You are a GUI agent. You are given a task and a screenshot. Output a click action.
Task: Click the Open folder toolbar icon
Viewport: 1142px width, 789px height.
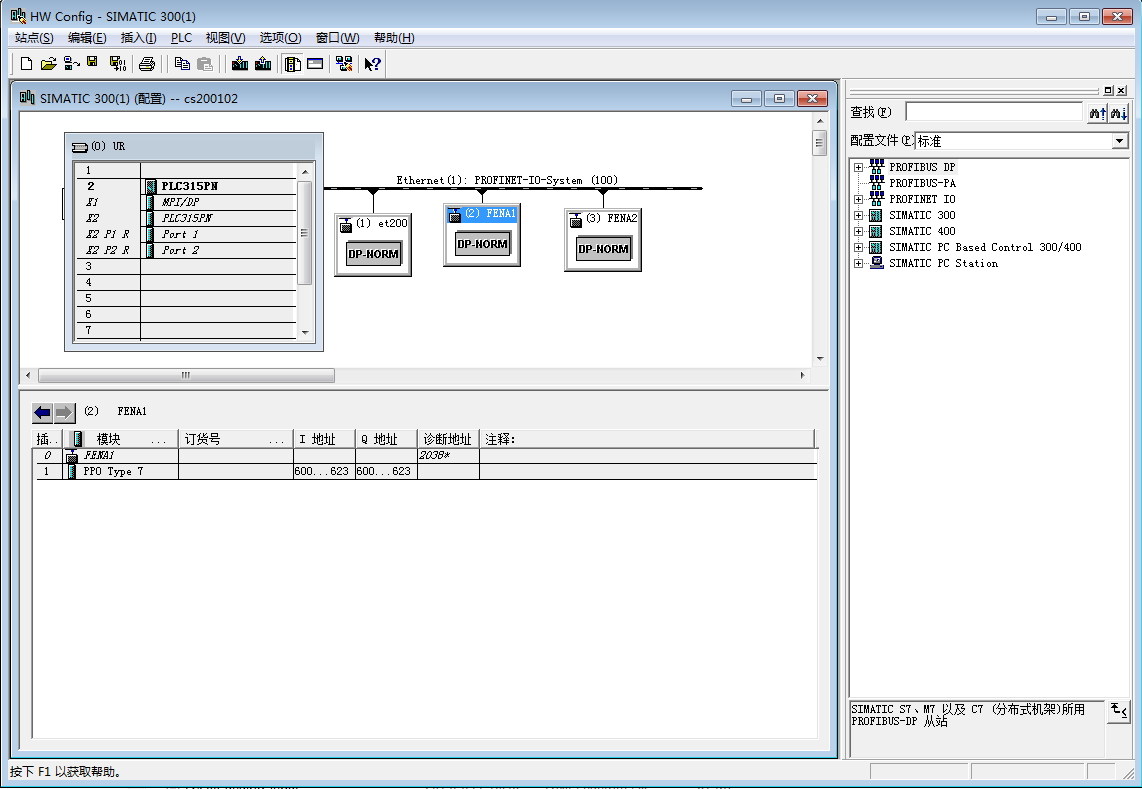coord(49,64)
